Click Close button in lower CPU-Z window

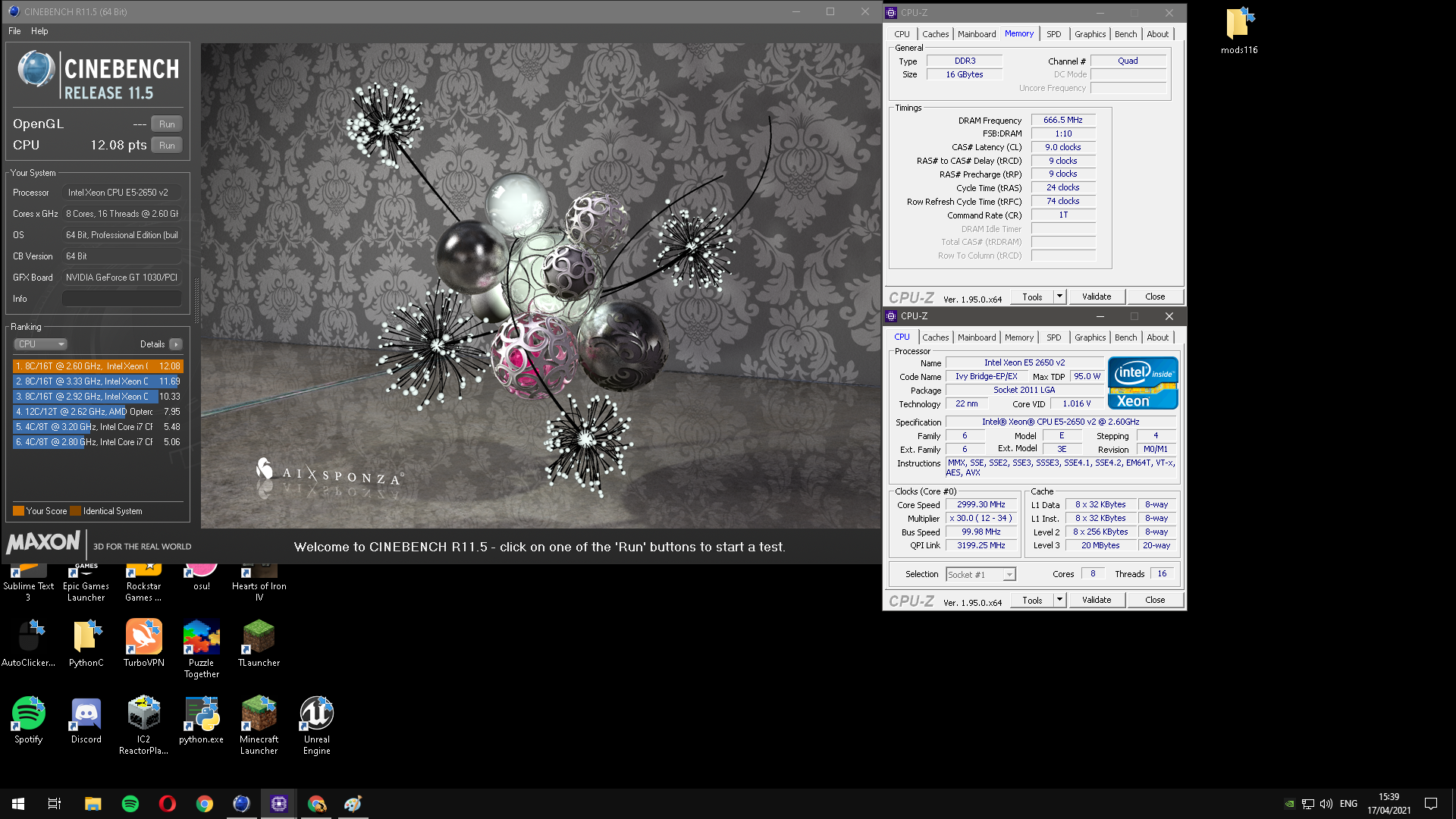coord(1155,601)
